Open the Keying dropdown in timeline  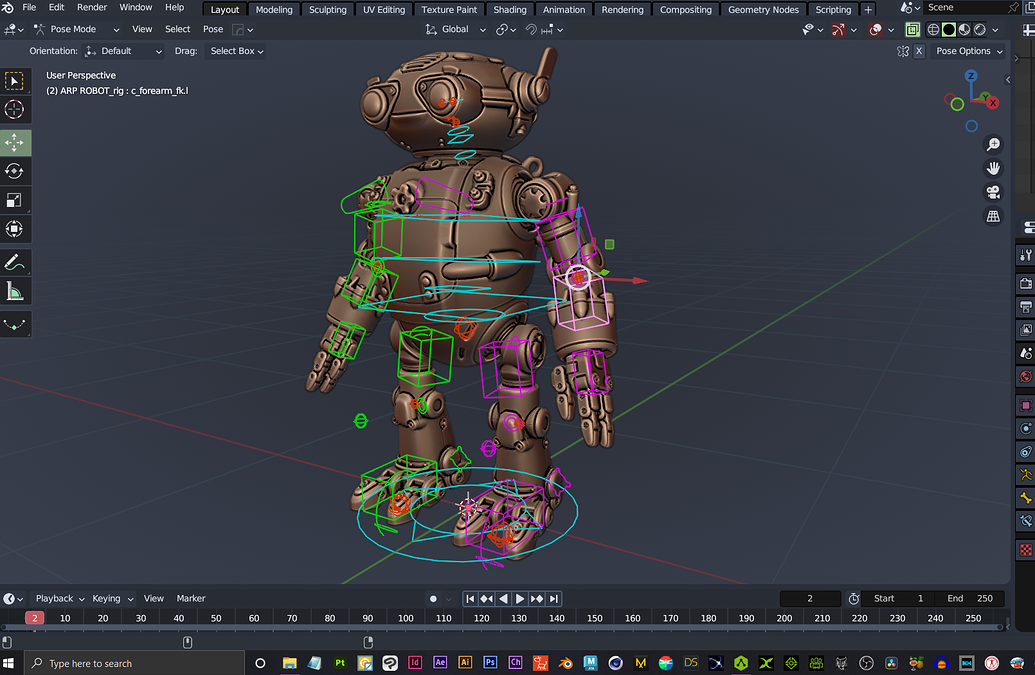pyautogui.click(x=112, y=598)
